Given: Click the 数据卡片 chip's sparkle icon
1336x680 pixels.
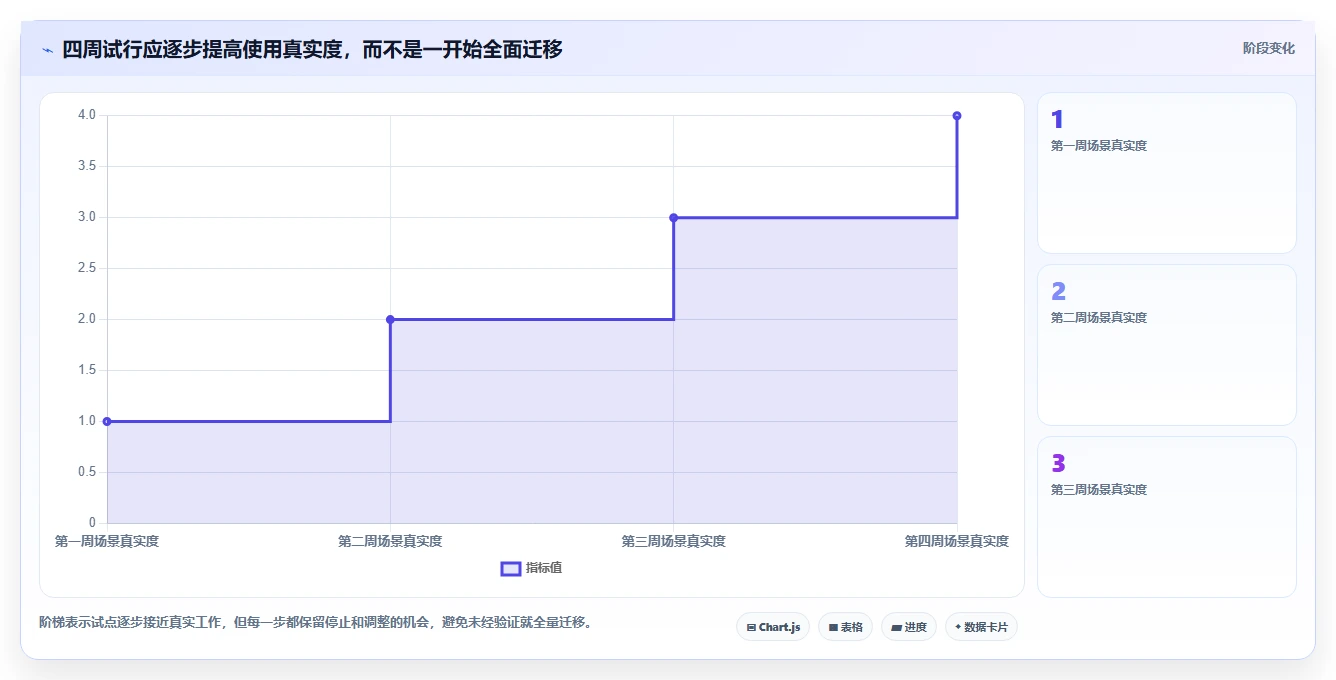Looking at the screenshot, I should point(958,627).
